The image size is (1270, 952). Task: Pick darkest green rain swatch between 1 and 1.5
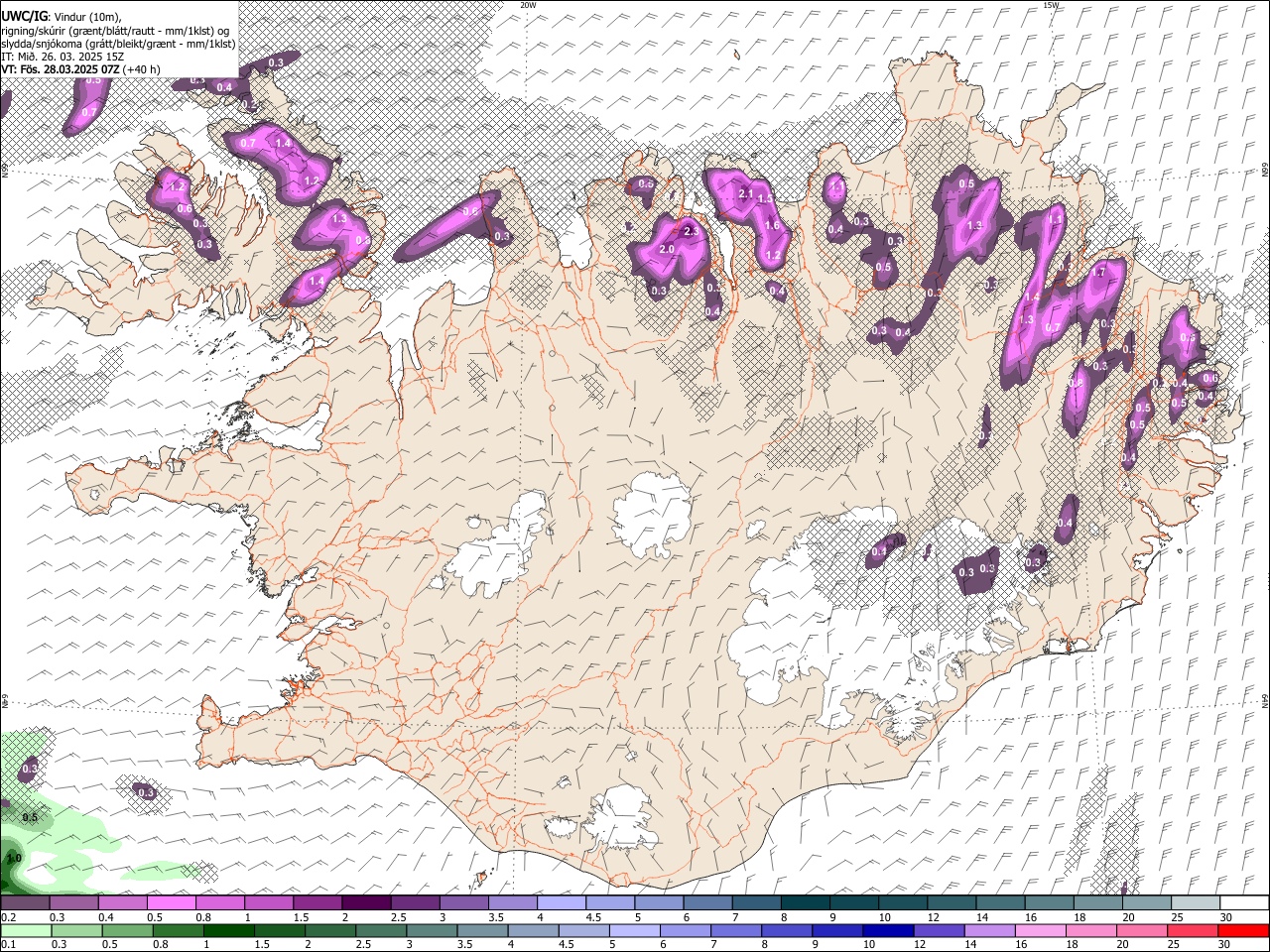(228, 930)
